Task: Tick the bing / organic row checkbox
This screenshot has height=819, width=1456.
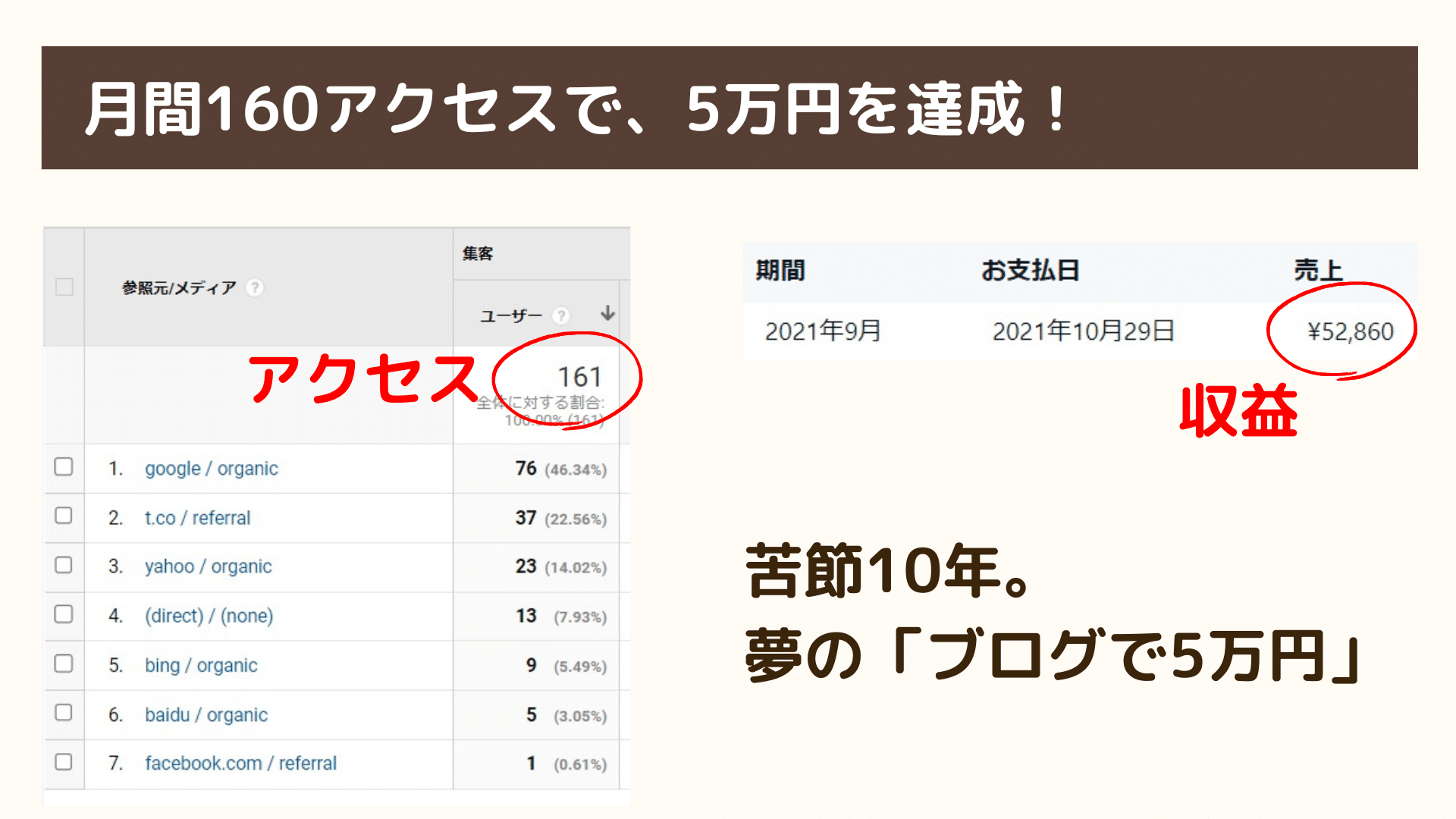Action: (x=64, y=664)
